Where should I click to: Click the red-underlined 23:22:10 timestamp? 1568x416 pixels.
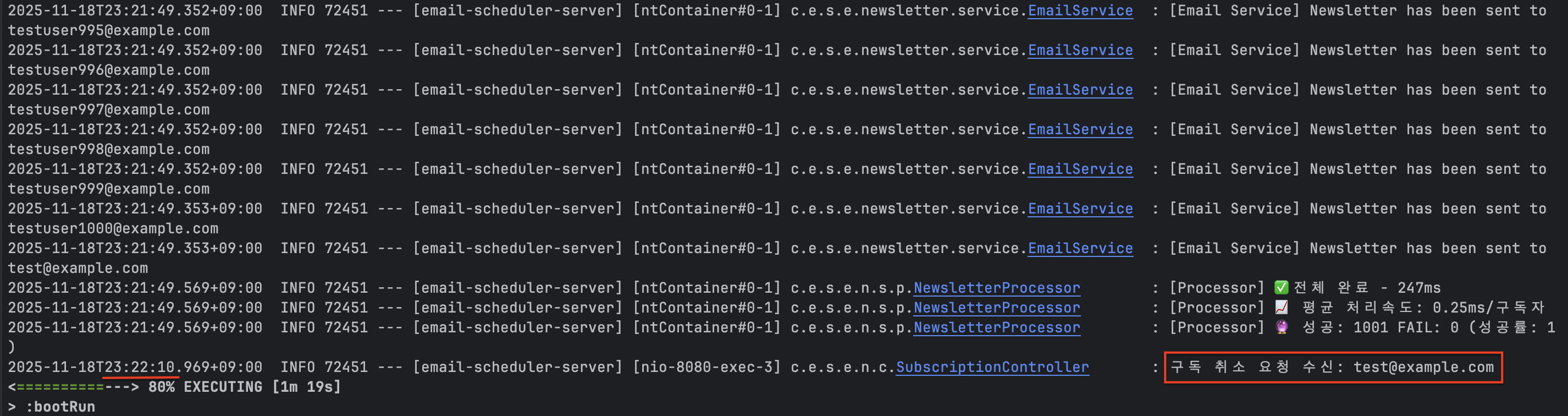coord(140,367)
